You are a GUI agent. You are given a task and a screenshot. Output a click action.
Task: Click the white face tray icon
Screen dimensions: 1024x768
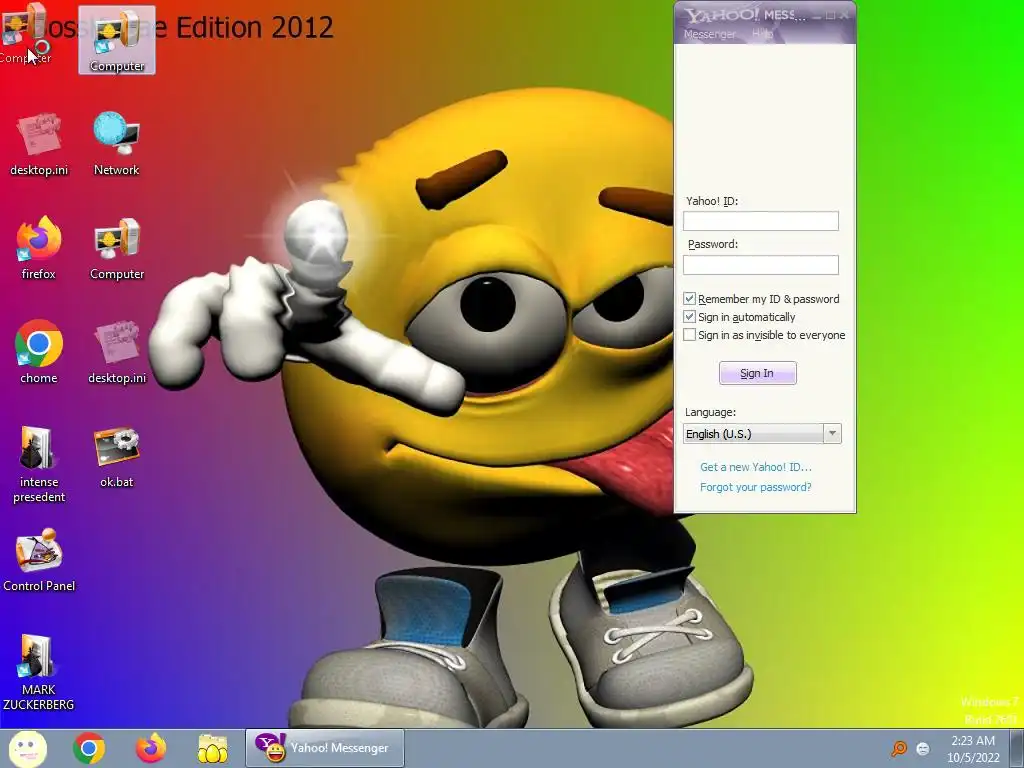click(923, 748)
